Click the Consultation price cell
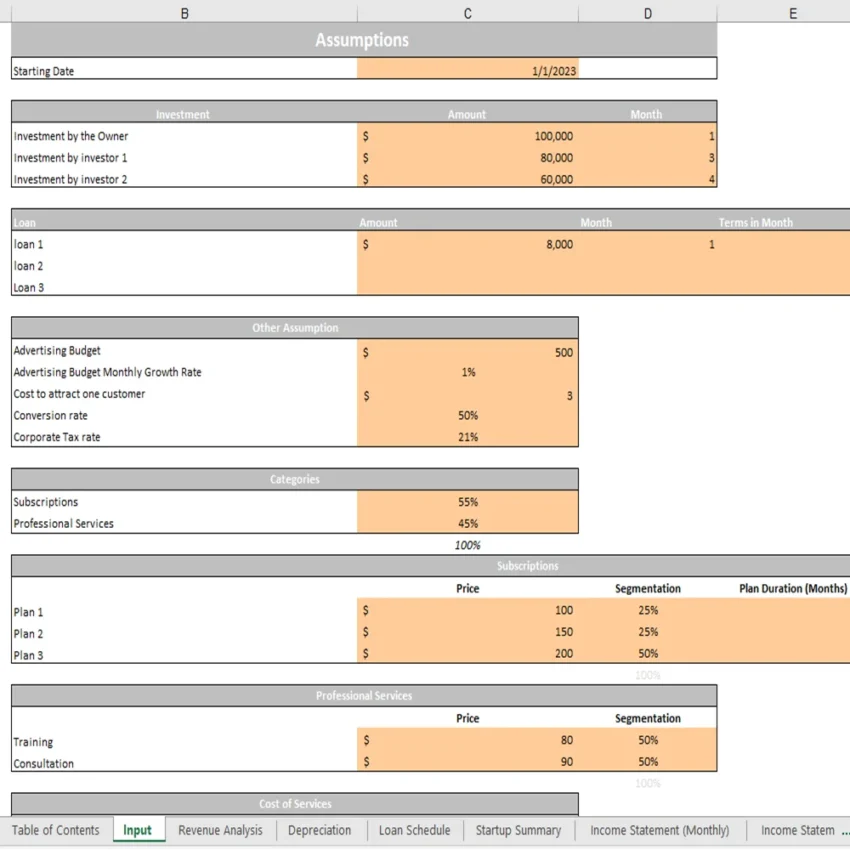Image resolution: width=850 pixels, height=850 pixels. pos(467,763)
